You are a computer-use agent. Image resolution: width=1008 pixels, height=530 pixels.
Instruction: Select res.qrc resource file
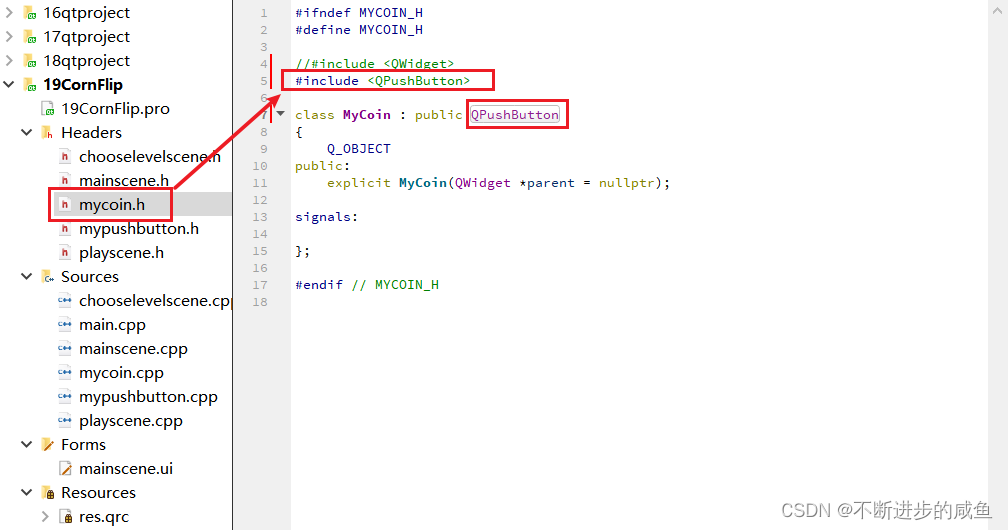tap(104, 516)
